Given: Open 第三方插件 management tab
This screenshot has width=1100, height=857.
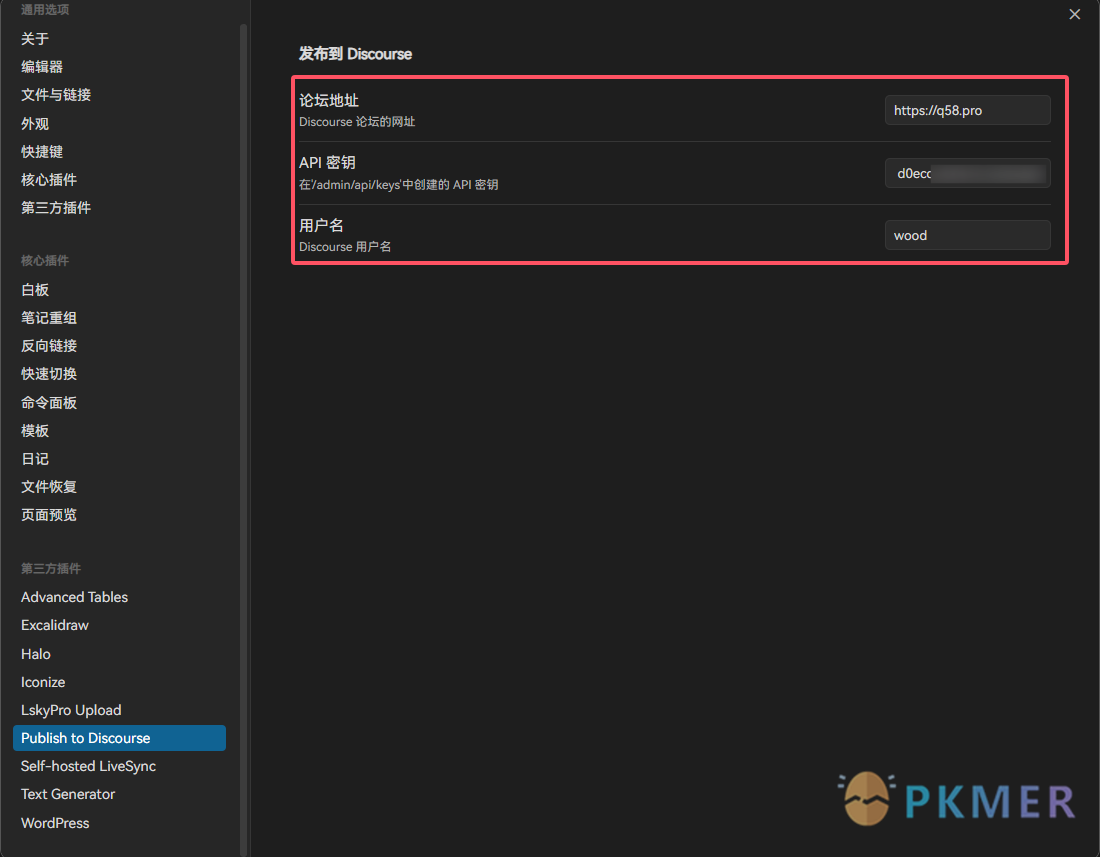Looking at the screenshot, I should click(55, 208).
